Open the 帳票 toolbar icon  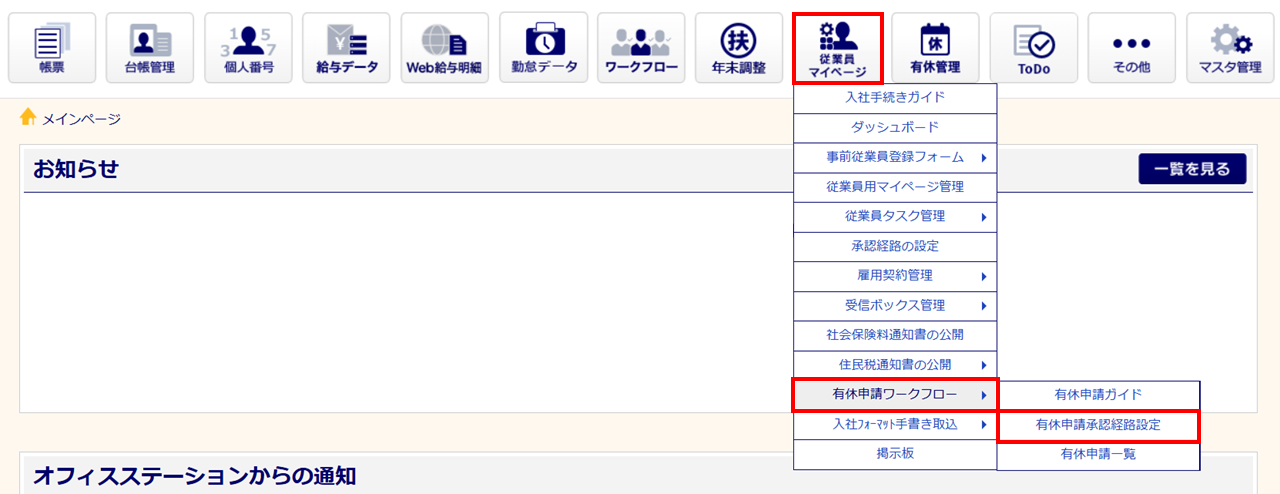[52, 48]
